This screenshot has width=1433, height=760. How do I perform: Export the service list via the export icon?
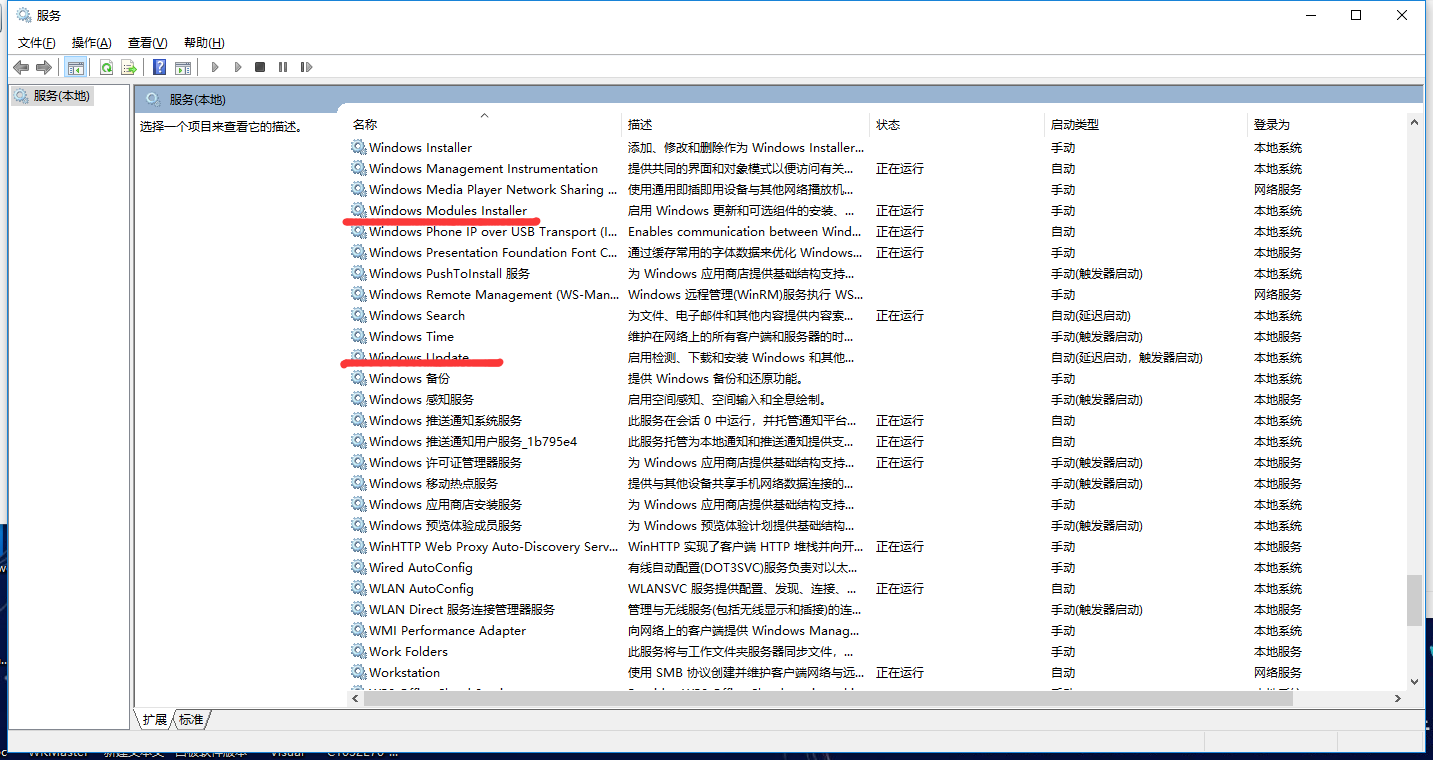coord(129,66)
